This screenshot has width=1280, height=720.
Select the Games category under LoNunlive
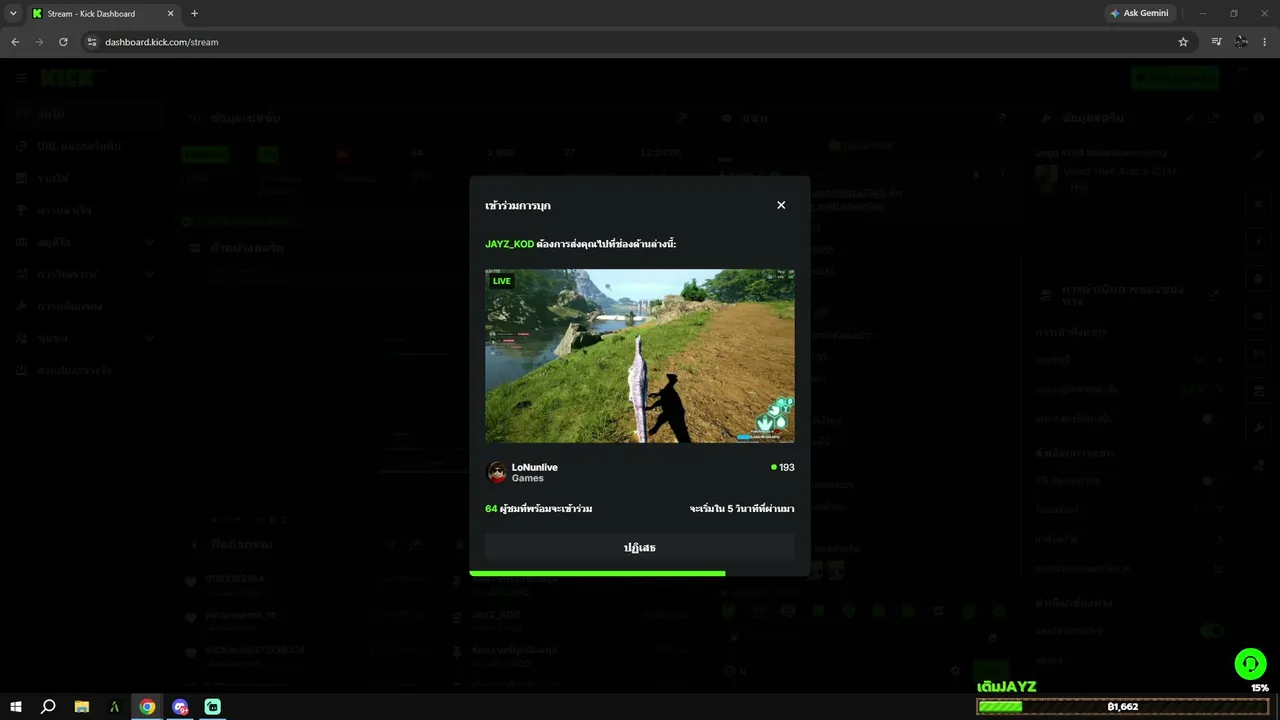tap(528, 479)
